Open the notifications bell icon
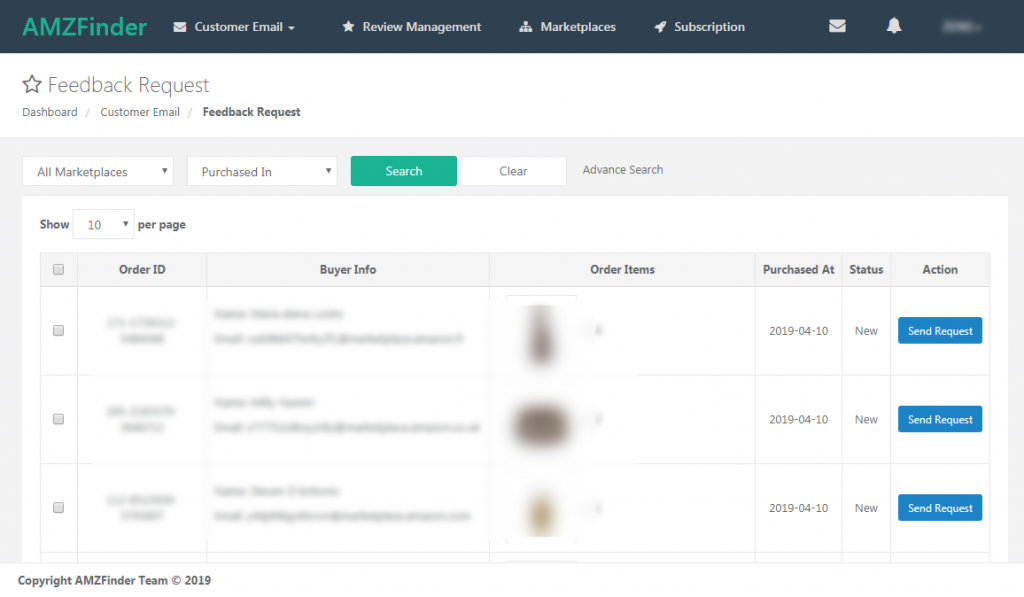 coord(894,27)
